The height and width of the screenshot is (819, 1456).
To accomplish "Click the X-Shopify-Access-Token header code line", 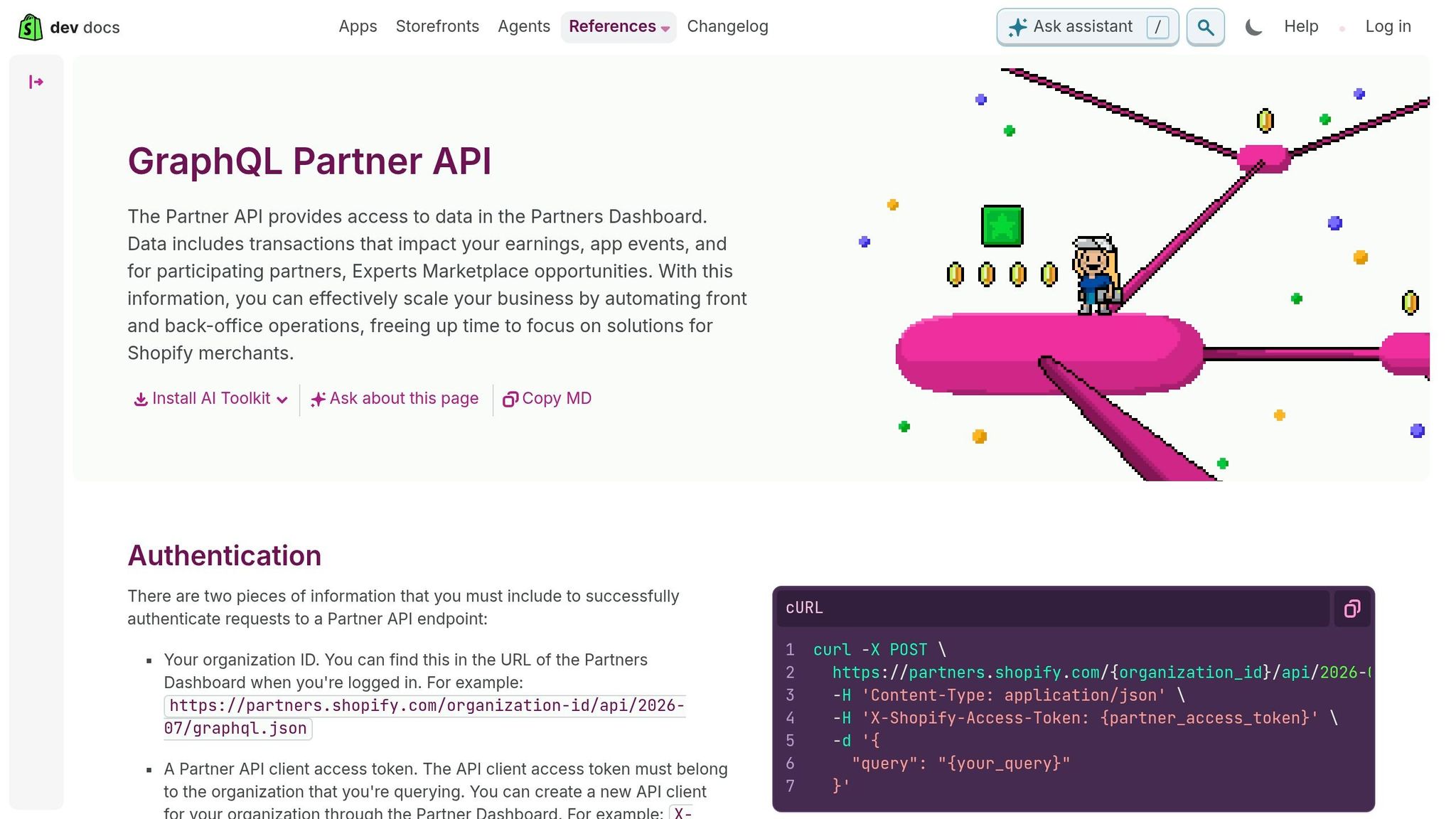I will (1086, 718).
